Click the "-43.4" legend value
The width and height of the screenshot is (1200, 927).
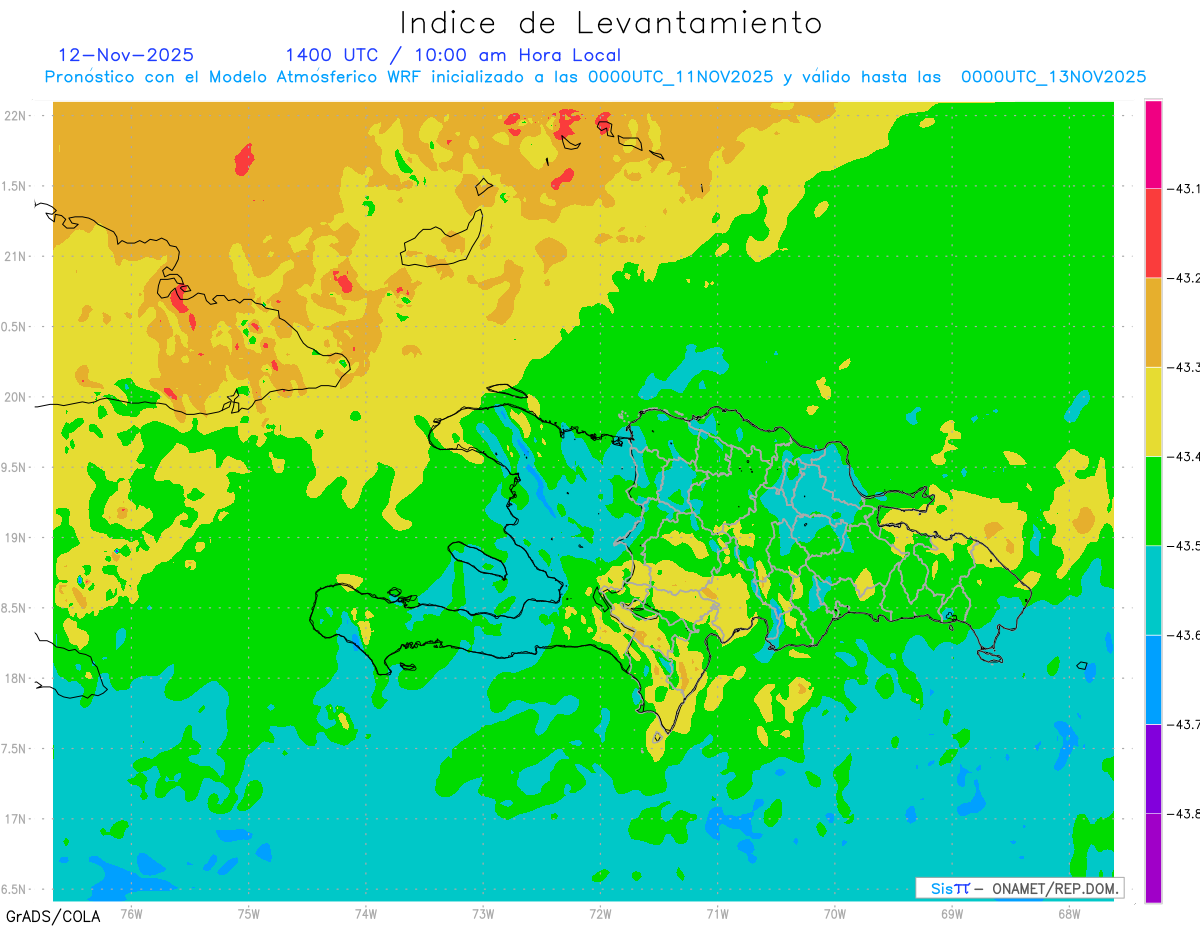pyautogui.click(x=1184, y=456)
